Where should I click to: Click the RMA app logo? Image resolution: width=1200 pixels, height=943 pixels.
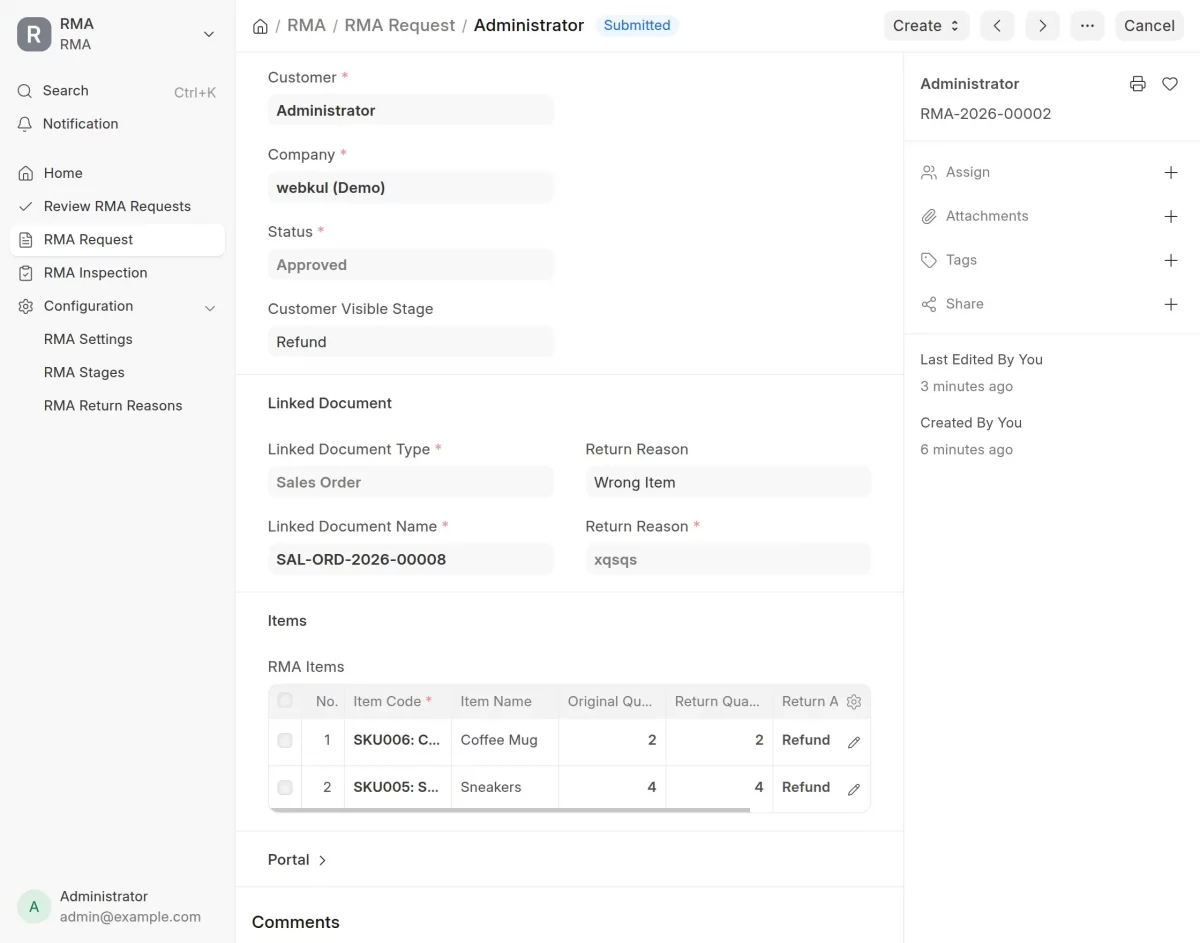click(x=34, y=34)
